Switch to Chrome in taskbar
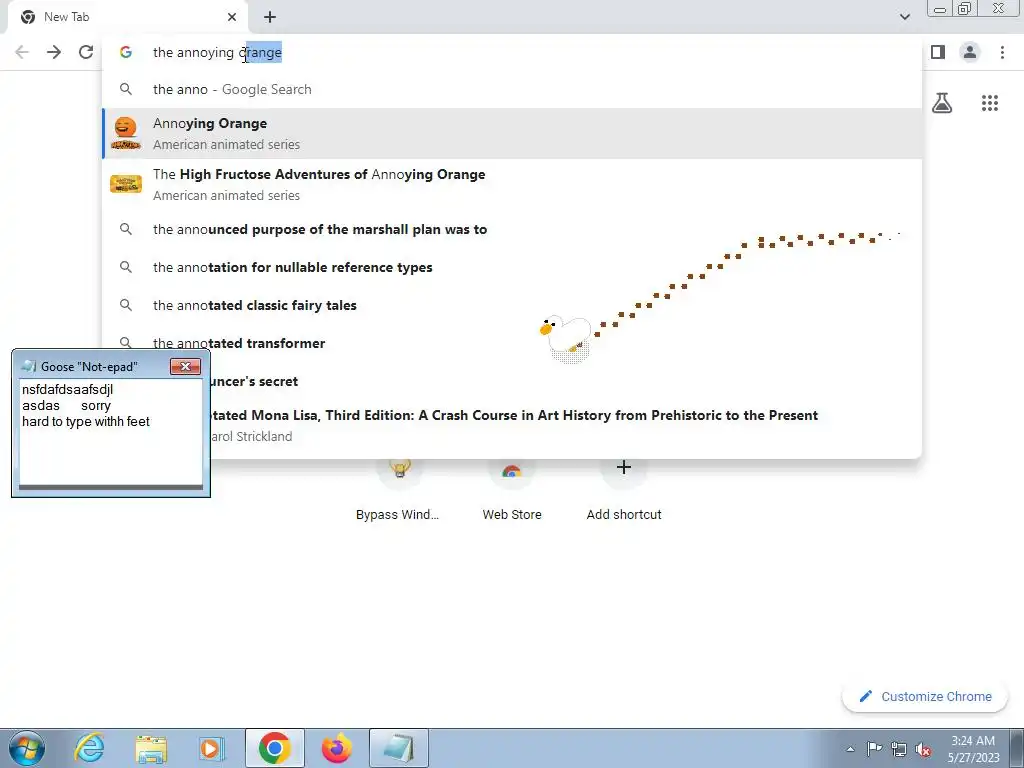 click(274, 748)
